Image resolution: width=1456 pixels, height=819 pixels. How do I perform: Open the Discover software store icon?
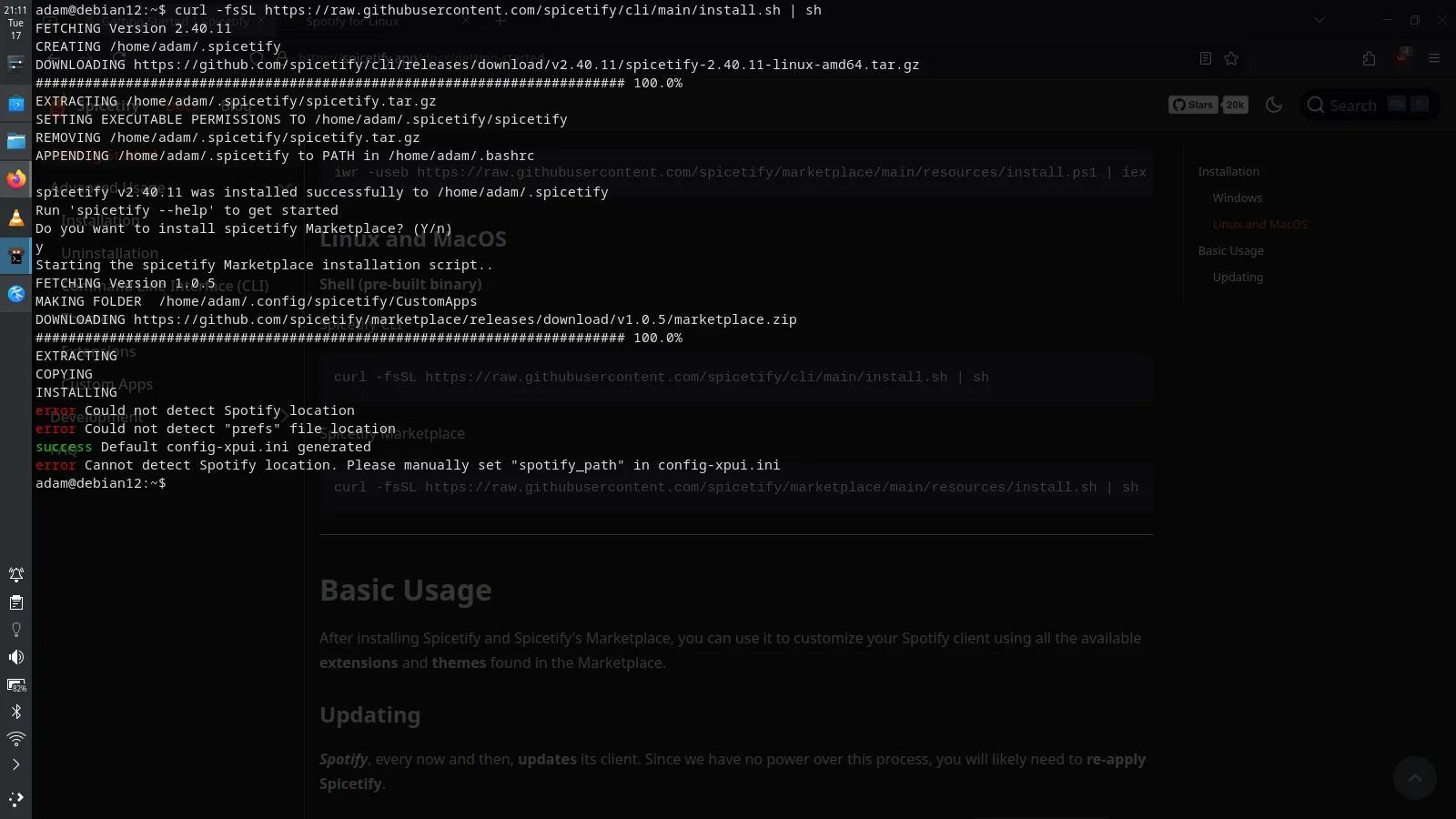tap(15, 103)
